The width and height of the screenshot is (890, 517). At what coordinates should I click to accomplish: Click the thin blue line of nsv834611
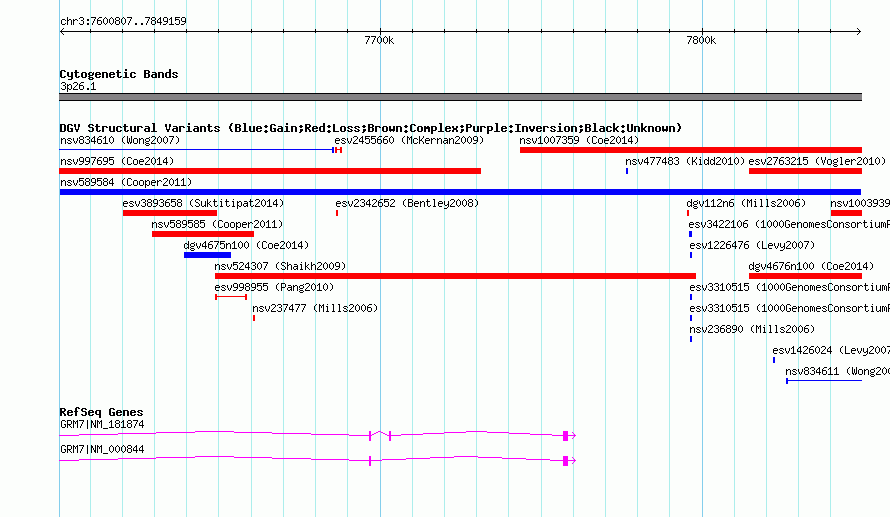coord(824,381)
